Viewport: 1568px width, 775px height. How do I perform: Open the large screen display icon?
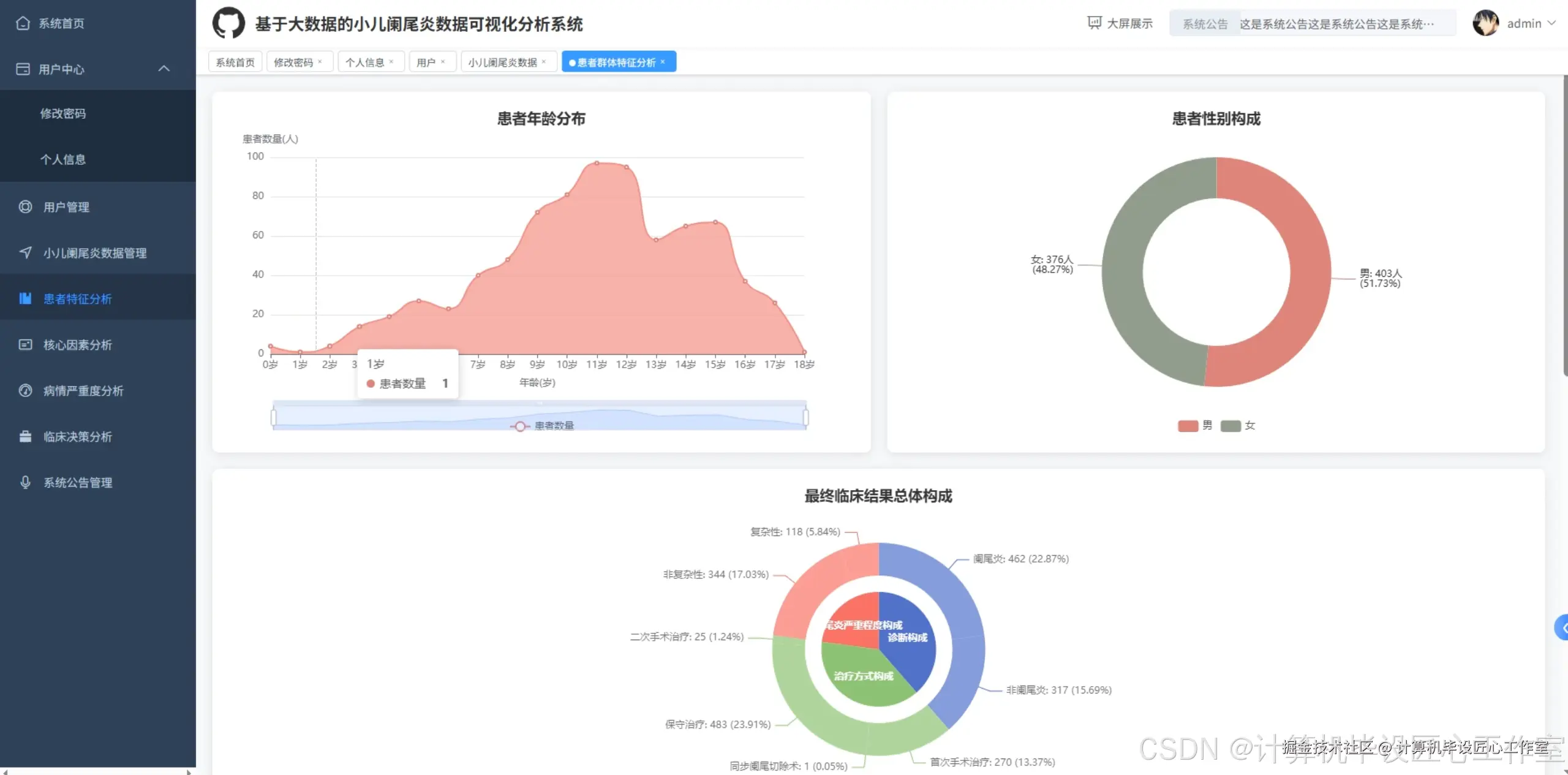point(1094,23)
